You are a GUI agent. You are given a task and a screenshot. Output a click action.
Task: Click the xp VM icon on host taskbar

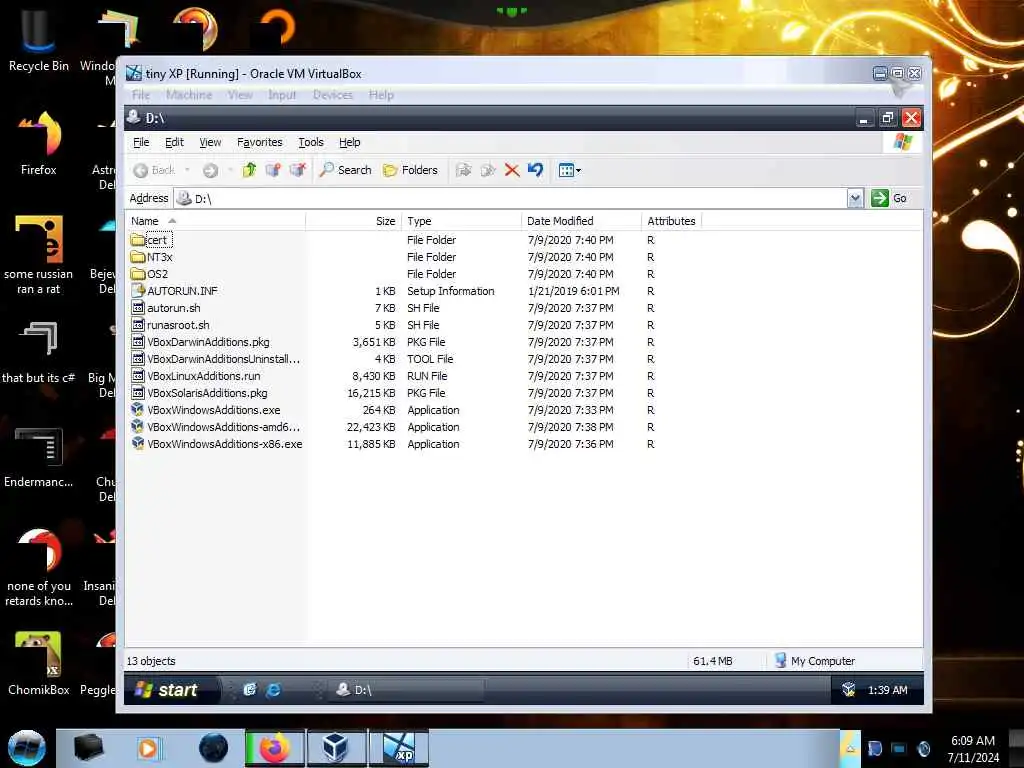[x=399, y=748]
